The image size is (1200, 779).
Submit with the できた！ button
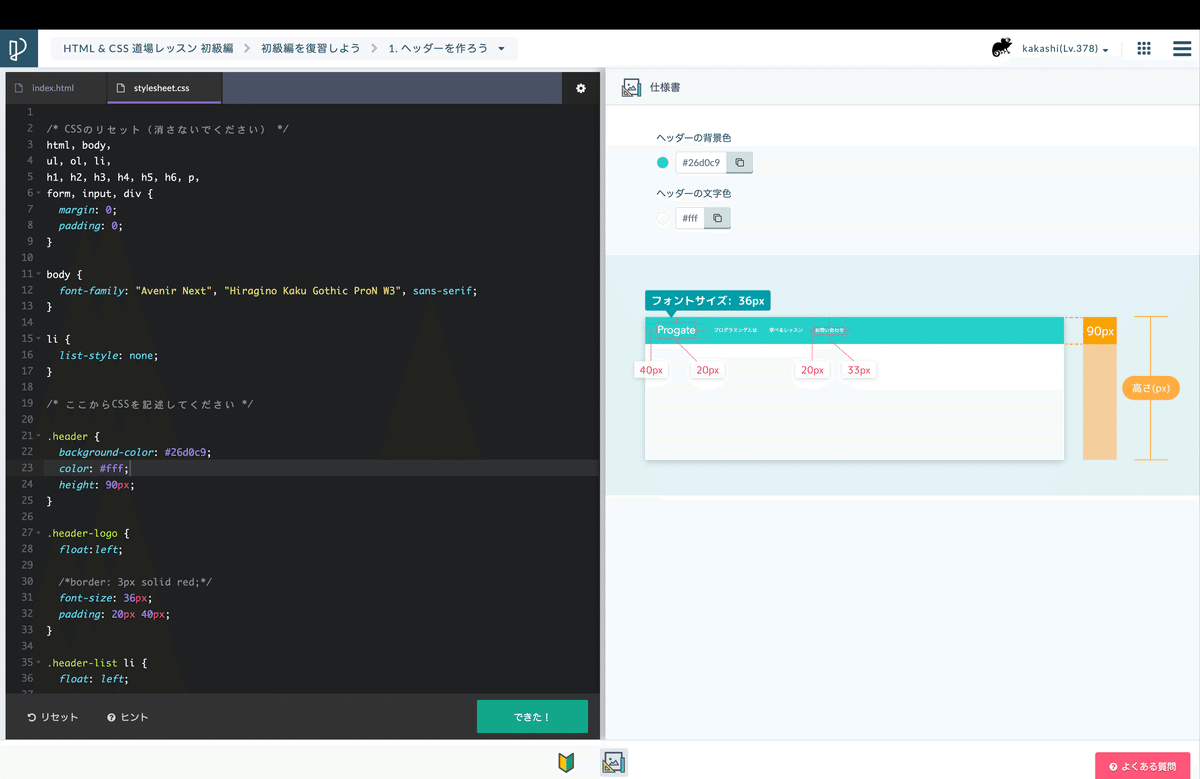point(532,717)
